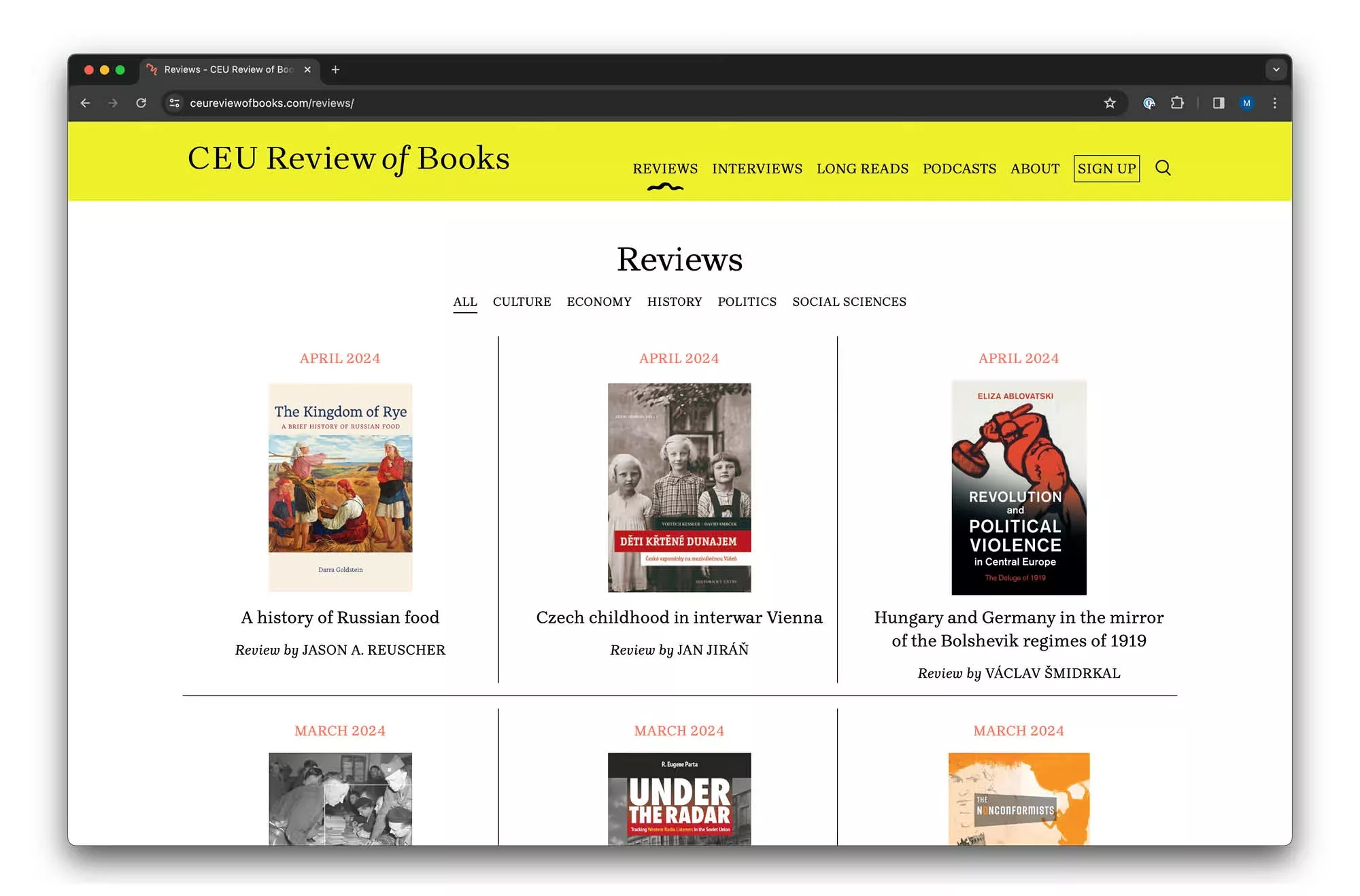Filter reviews by History category

pyautogui.click(x=674, y=302)
